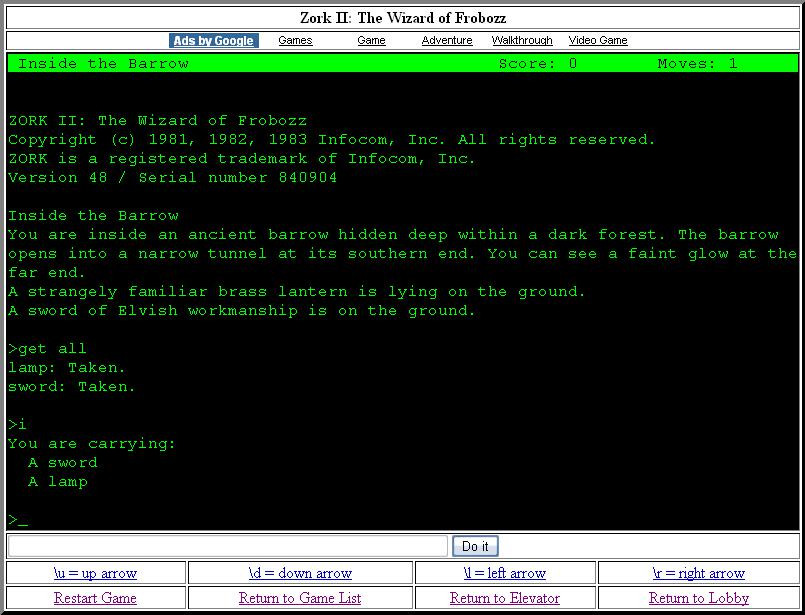Click the '>get all' command line
The width and height of the screenshot is (805, 615).
coord(47,349)
